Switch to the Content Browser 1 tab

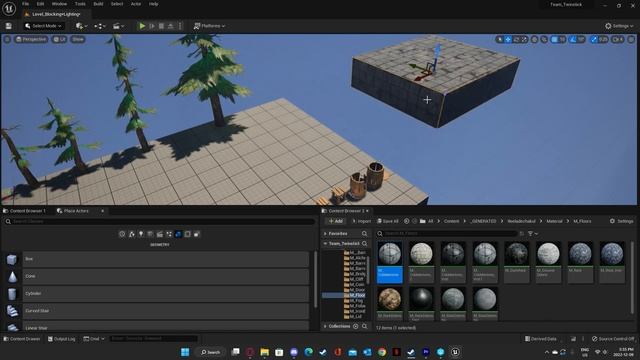pos(24,211)
